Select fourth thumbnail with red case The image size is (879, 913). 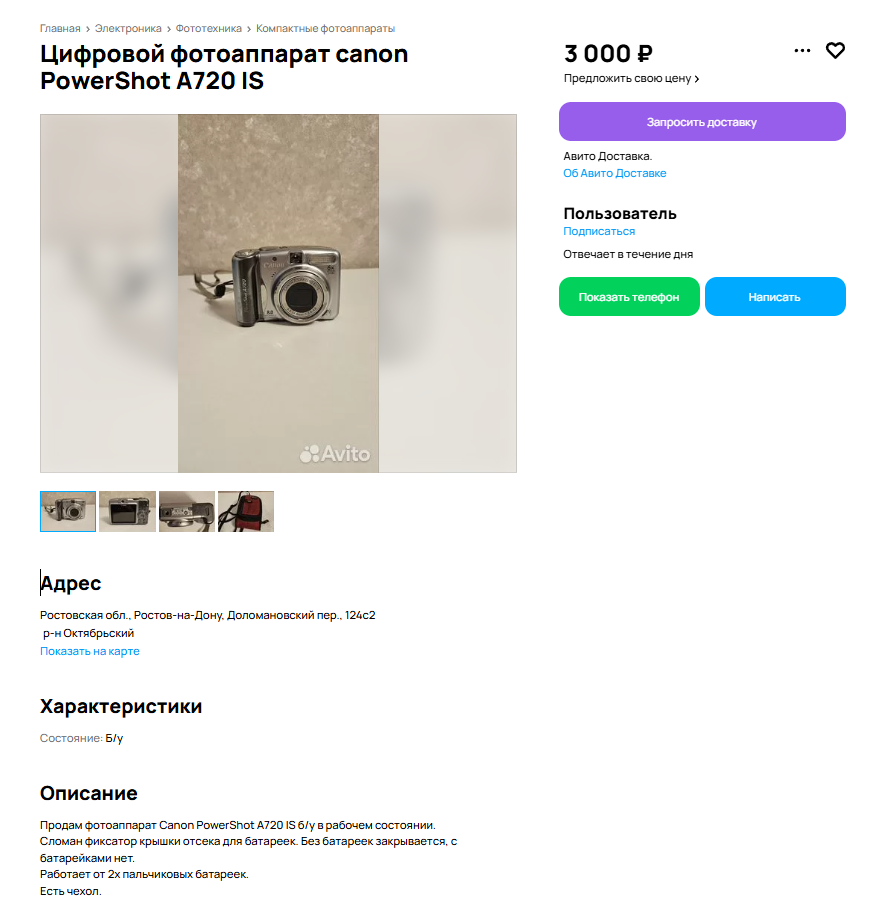pyautogui.click(x=246, y=511)
